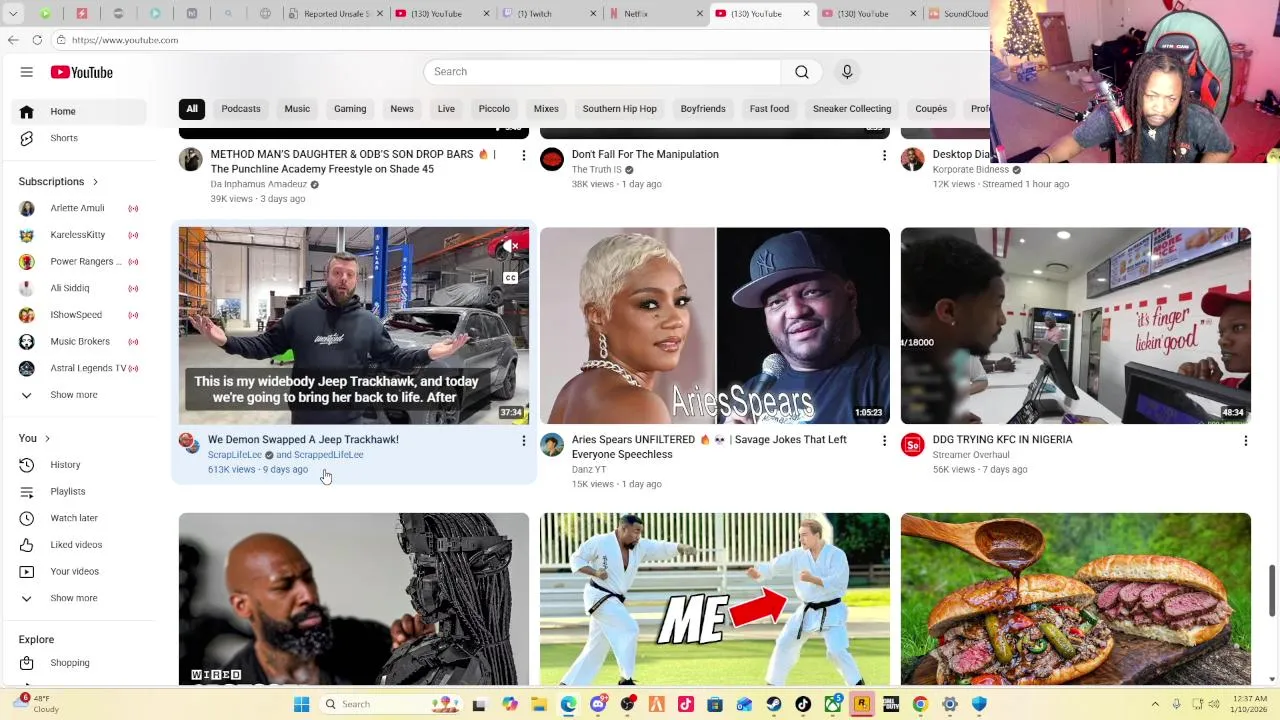Select the Podcasts filter chip

coord(241,109)
